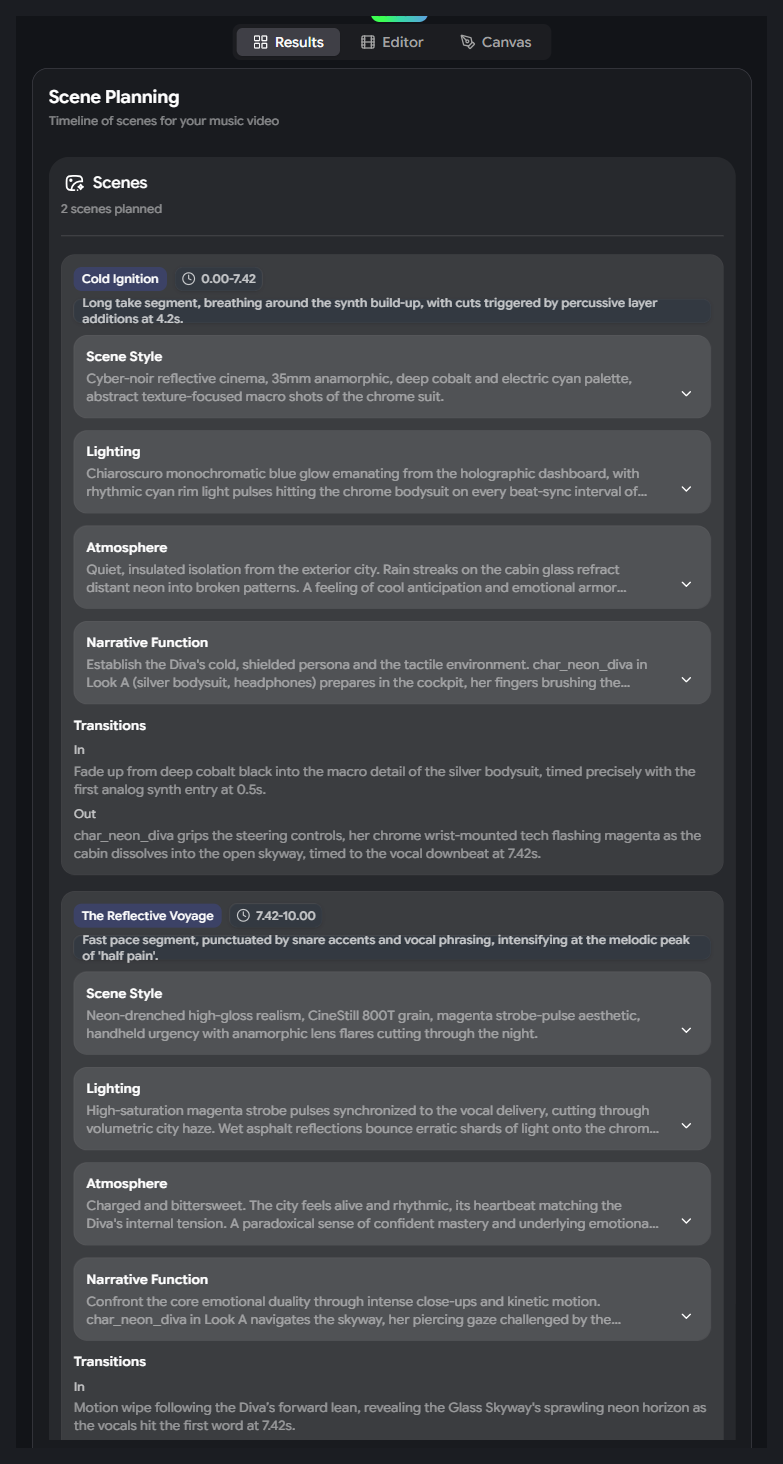783x1464 pixels.
Task: Click the clock icon beside 0.00-7.42
Action: [188, 279]
